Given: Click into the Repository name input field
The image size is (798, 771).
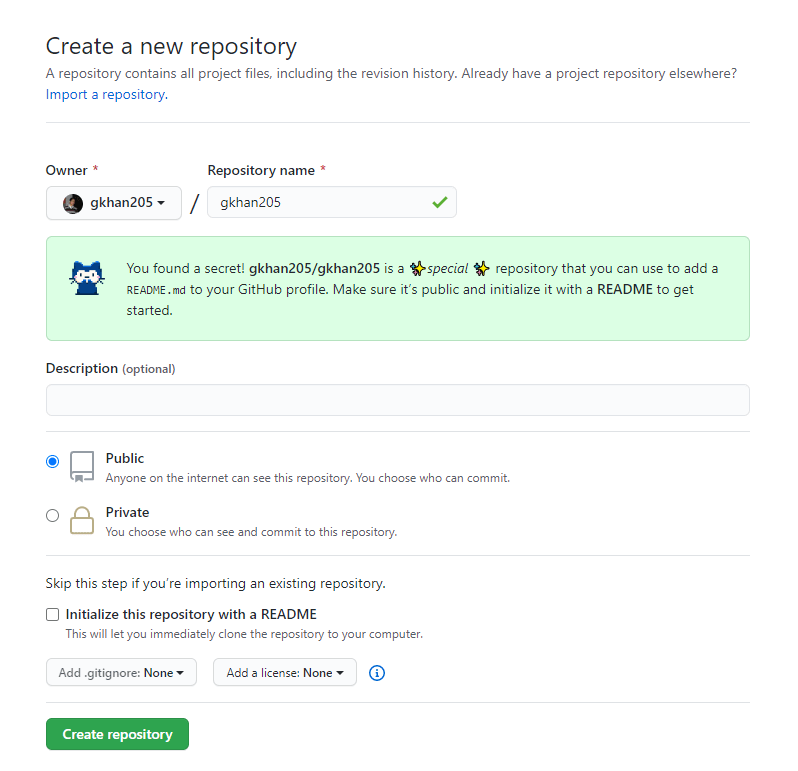Looking at the screenshot, I should [332, 202].
